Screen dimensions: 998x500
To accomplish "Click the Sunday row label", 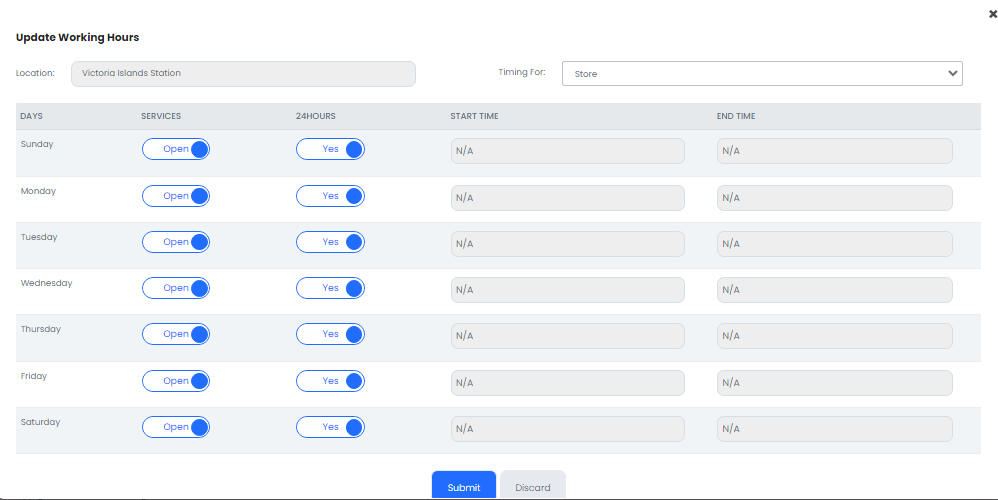I will [x=37, y=144].
